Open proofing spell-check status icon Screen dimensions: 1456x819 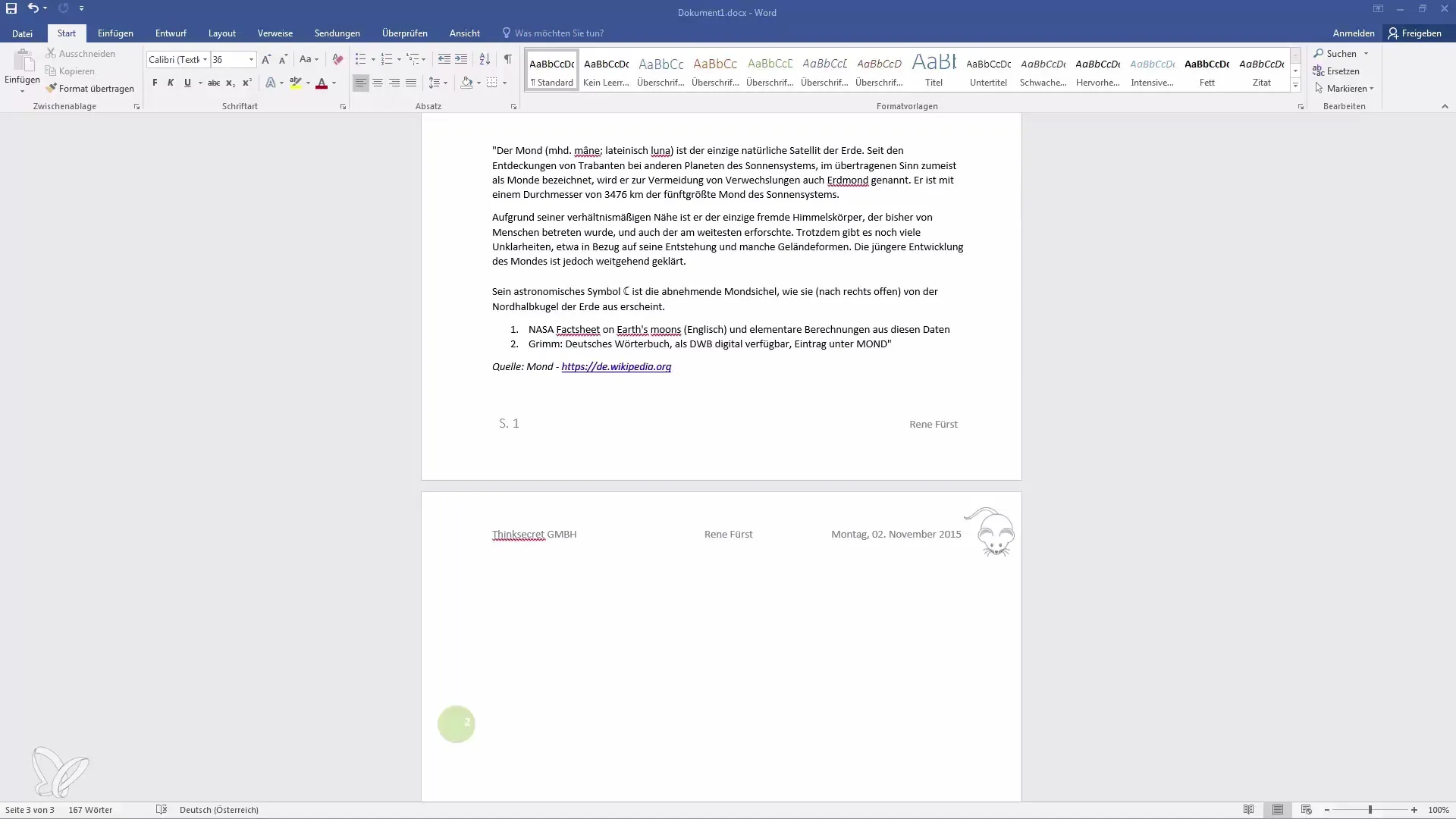coord(161,810)
